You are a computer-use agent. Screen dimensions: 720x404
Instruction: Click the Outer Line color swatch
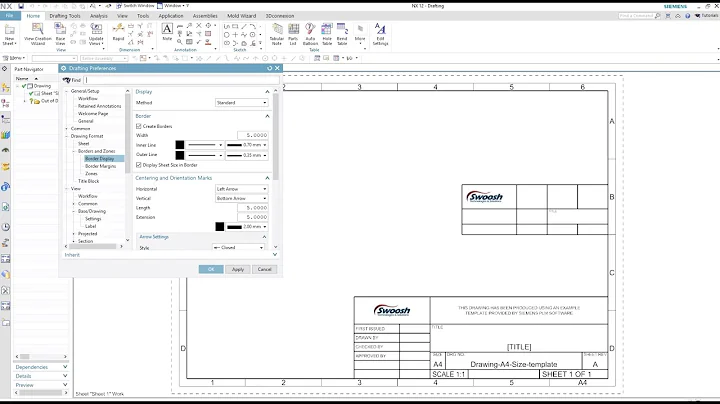(x=180, y=155)
